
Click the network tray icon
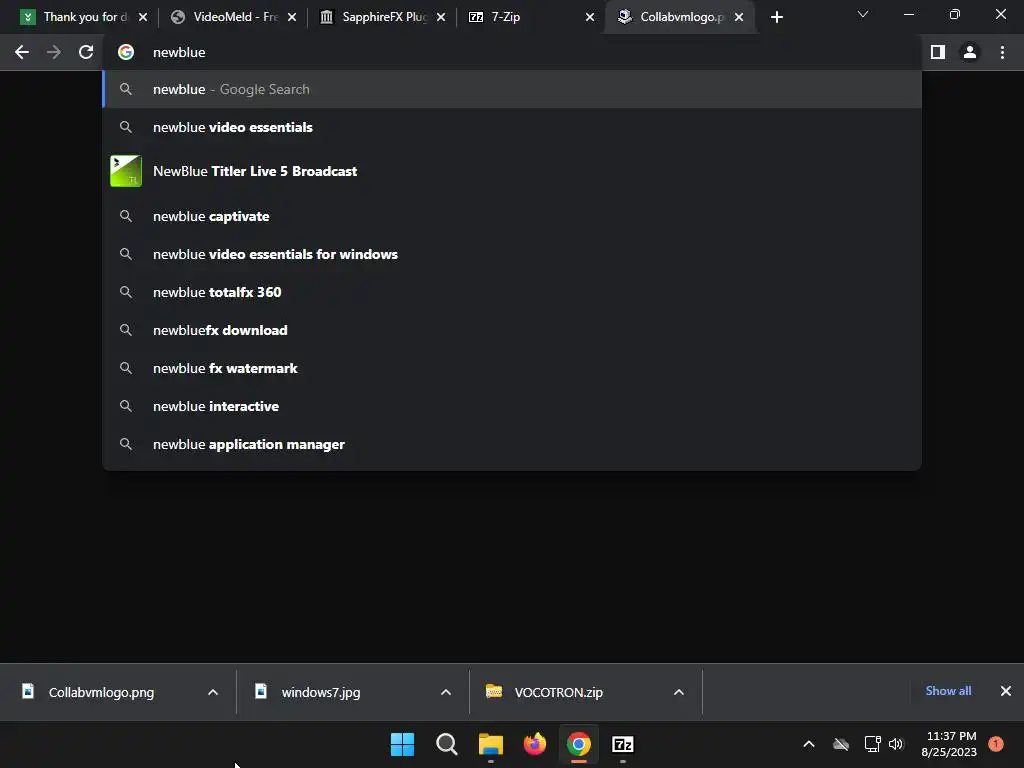click(x=872, y=744)
